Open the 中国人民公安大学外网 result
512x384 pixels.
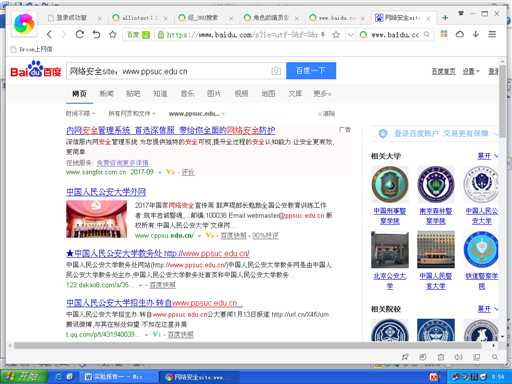[106, 192]
